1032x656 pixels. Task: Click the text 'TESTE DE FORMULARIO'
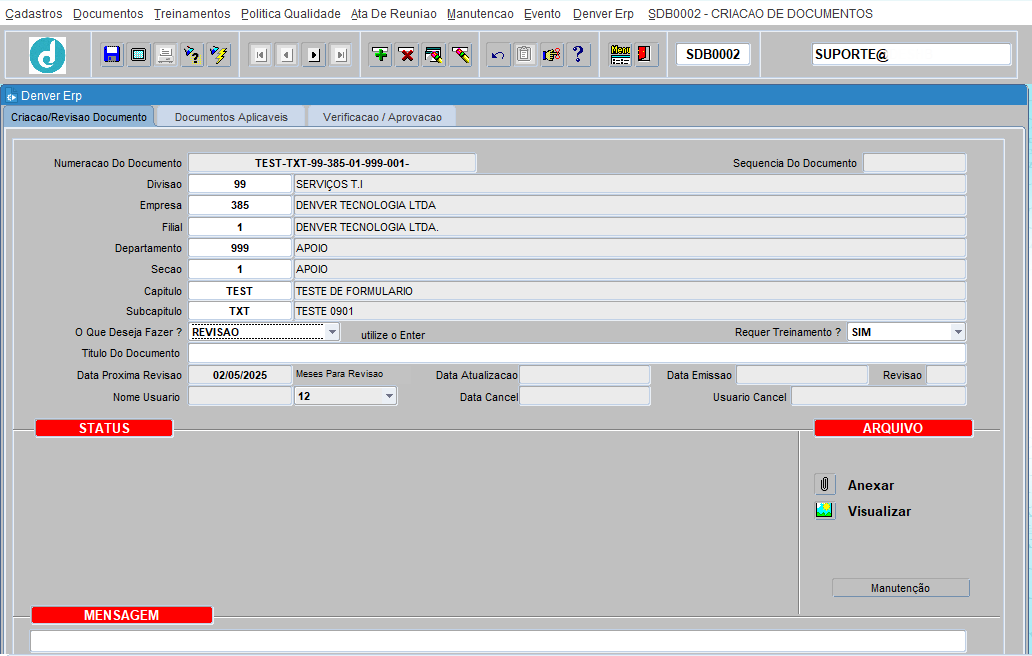point(354,291)
